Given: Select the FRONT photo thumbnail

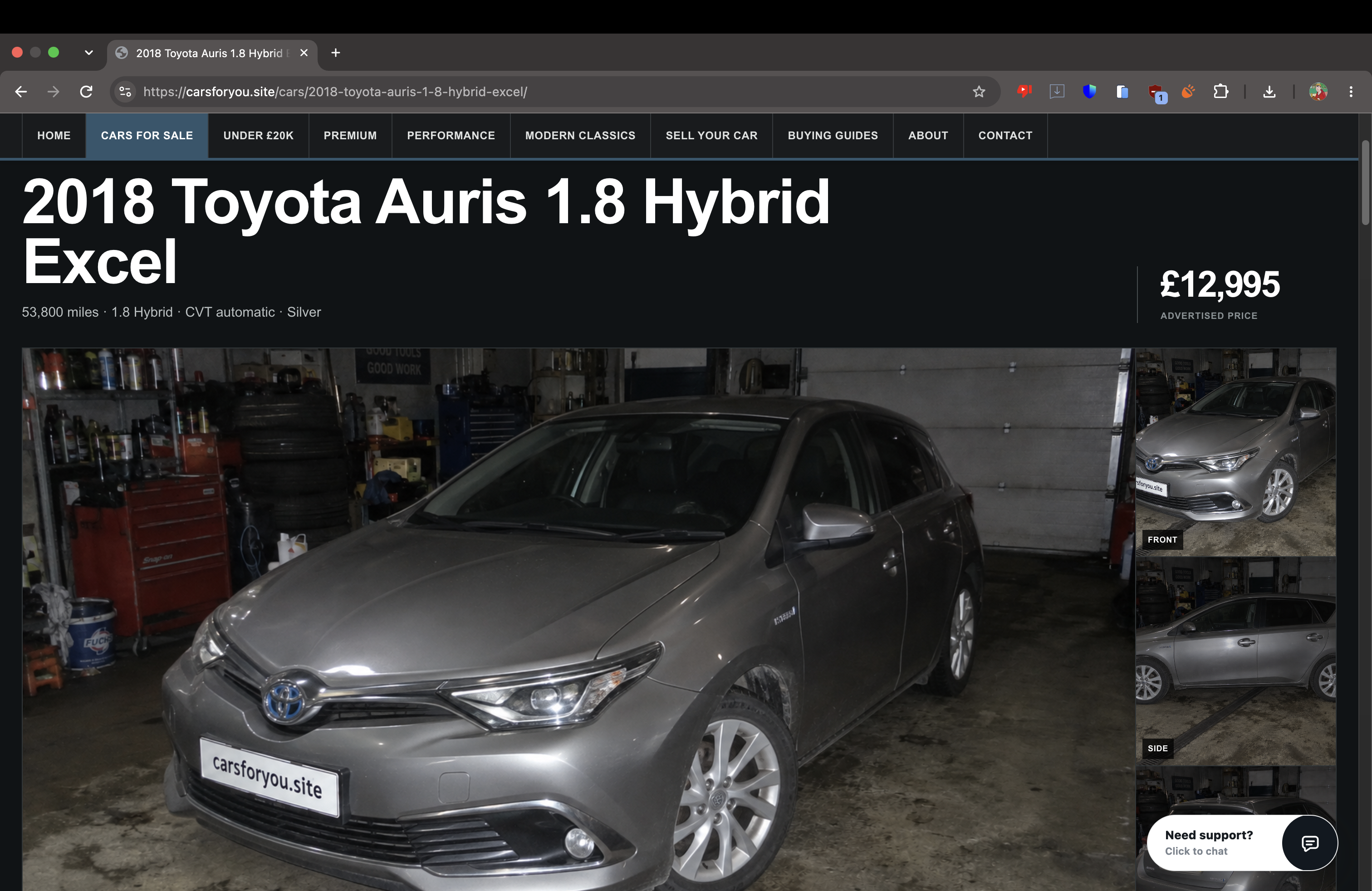Looking at the screenshot, I should [x=1235, y=452].
